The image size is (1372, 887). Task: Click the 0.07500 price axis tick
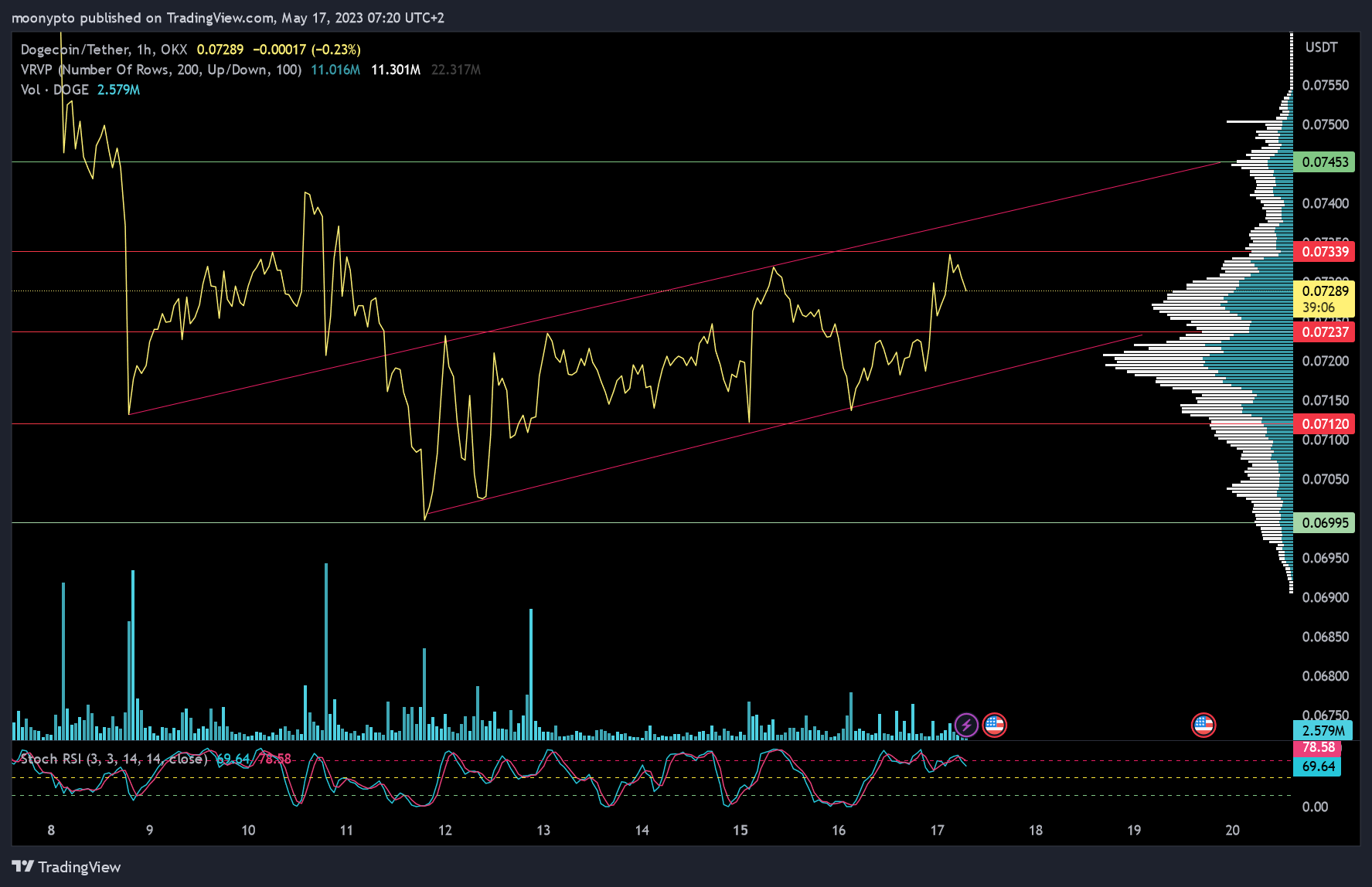(1325, 124)
